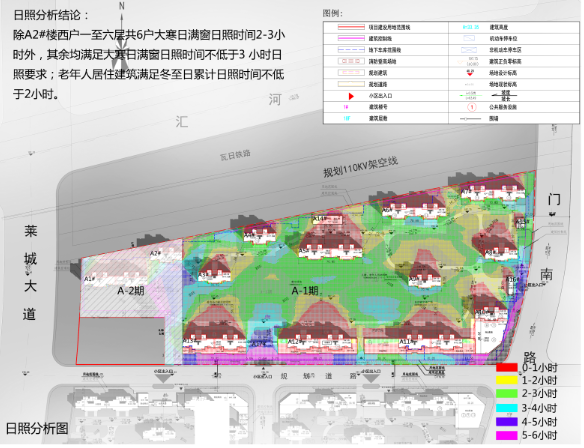Click the A2# building label
This screenshot has height=448, width=584.
[x=156, y=253]
